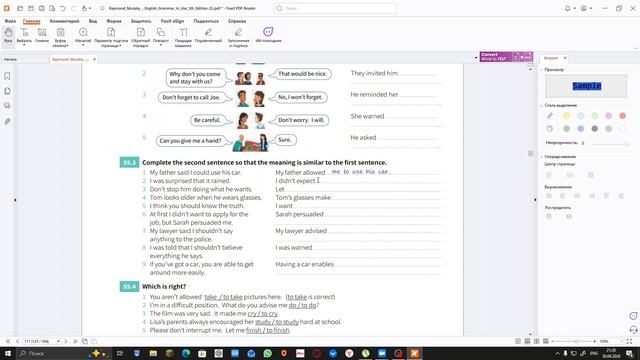The width and height of the screenshot is (640, 360).
Task: Choose the pink highlight color swatch
Action: (x=609, y=116)
